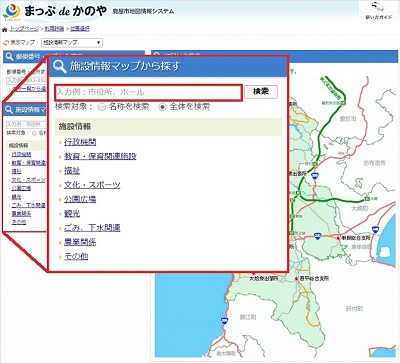The height and width of the screenshot is (363, 400).
Task: Click the home icon beside トップページ
Action: [x=5, y=30]
